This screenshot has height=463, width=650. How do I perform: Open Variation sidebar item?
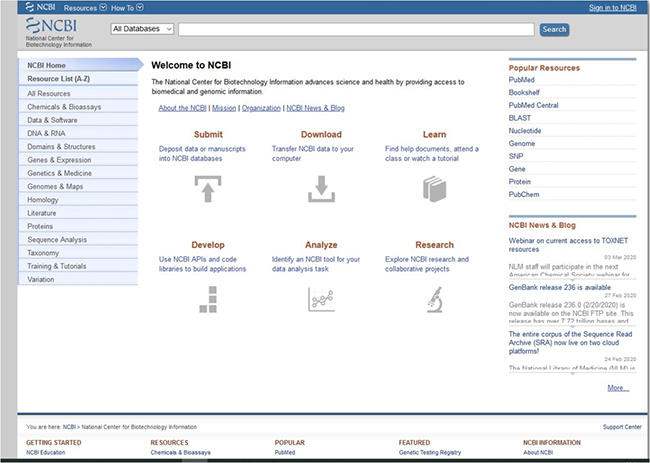(78, 279)
